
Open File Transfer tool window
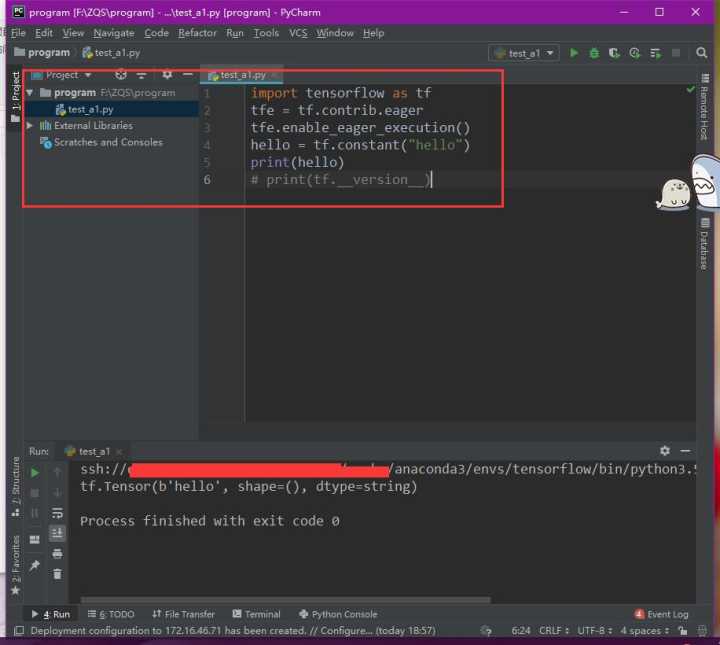click(184, 614)
